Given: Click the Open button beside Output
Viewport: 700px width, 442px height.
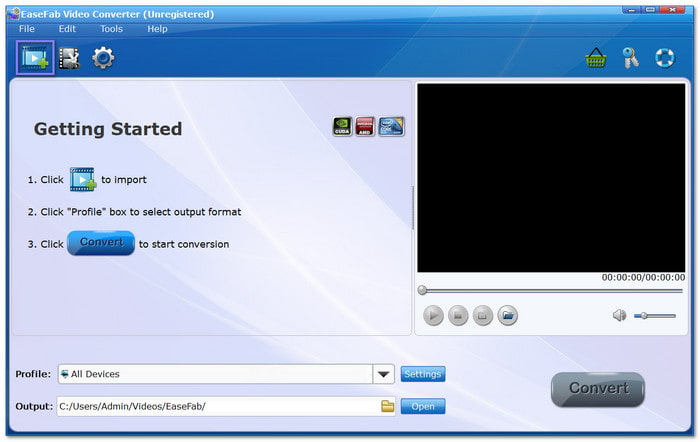Looking at the screenshot, I should point(423,406).
